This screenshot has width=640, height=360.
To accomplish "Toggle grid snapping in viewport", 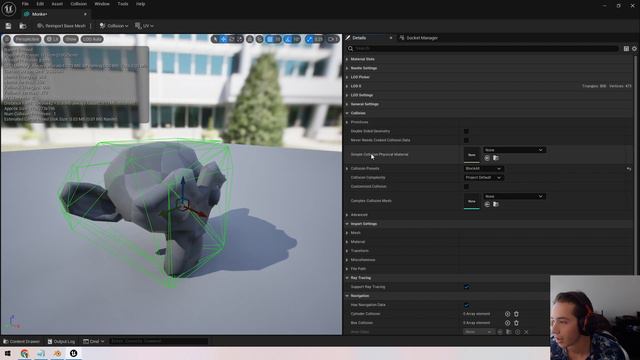I will (x=269, y=39).
